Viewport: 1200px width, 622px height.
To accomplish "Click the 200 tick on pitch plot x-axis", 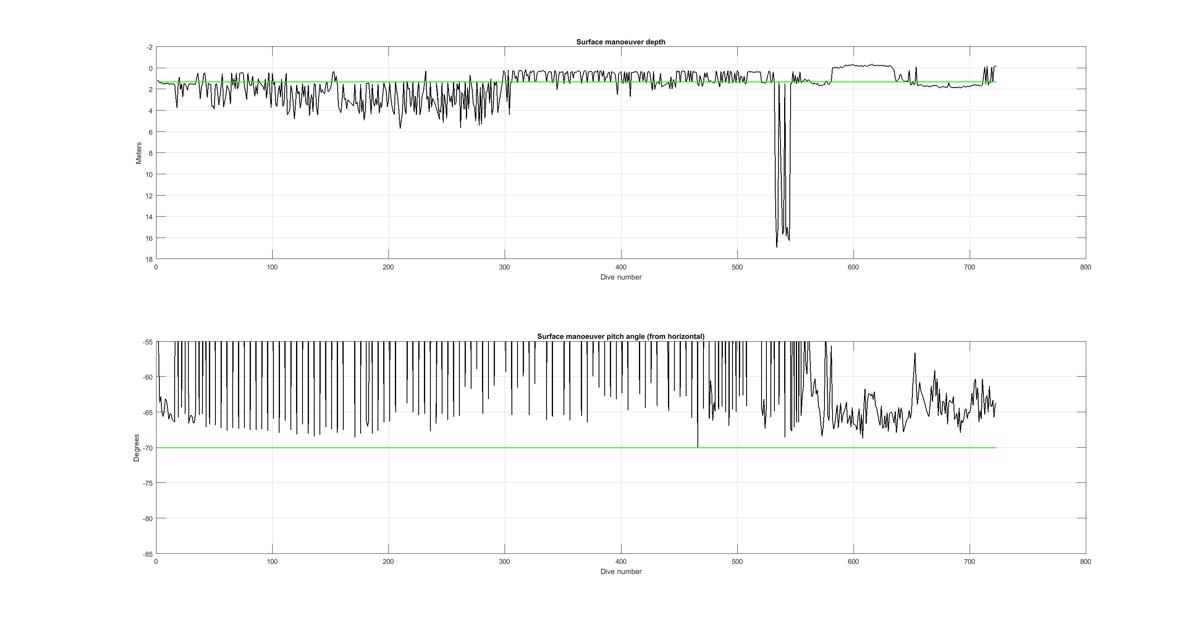I will point(388,562).
